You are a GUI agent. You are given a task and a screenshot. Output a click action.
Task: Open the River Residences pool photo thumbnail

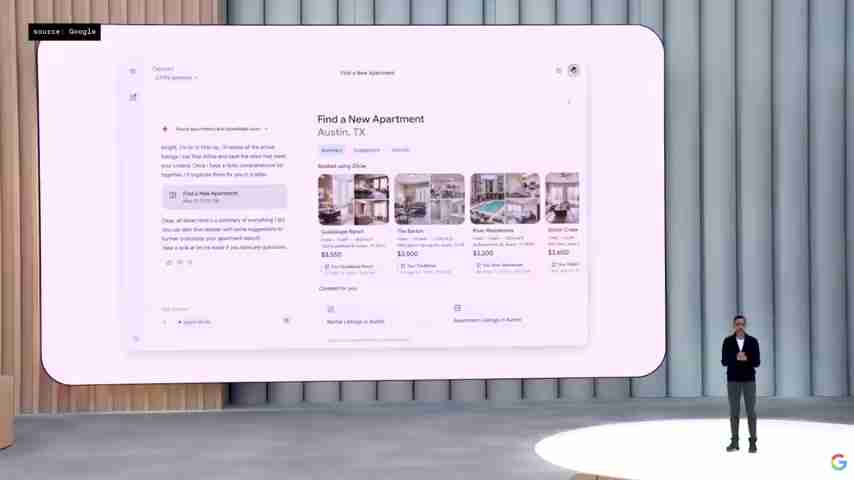(505, 199)
